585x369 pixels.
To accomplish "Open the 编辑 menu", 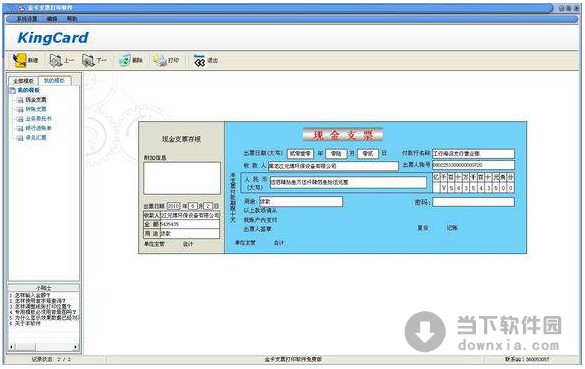I will (52, 19).
